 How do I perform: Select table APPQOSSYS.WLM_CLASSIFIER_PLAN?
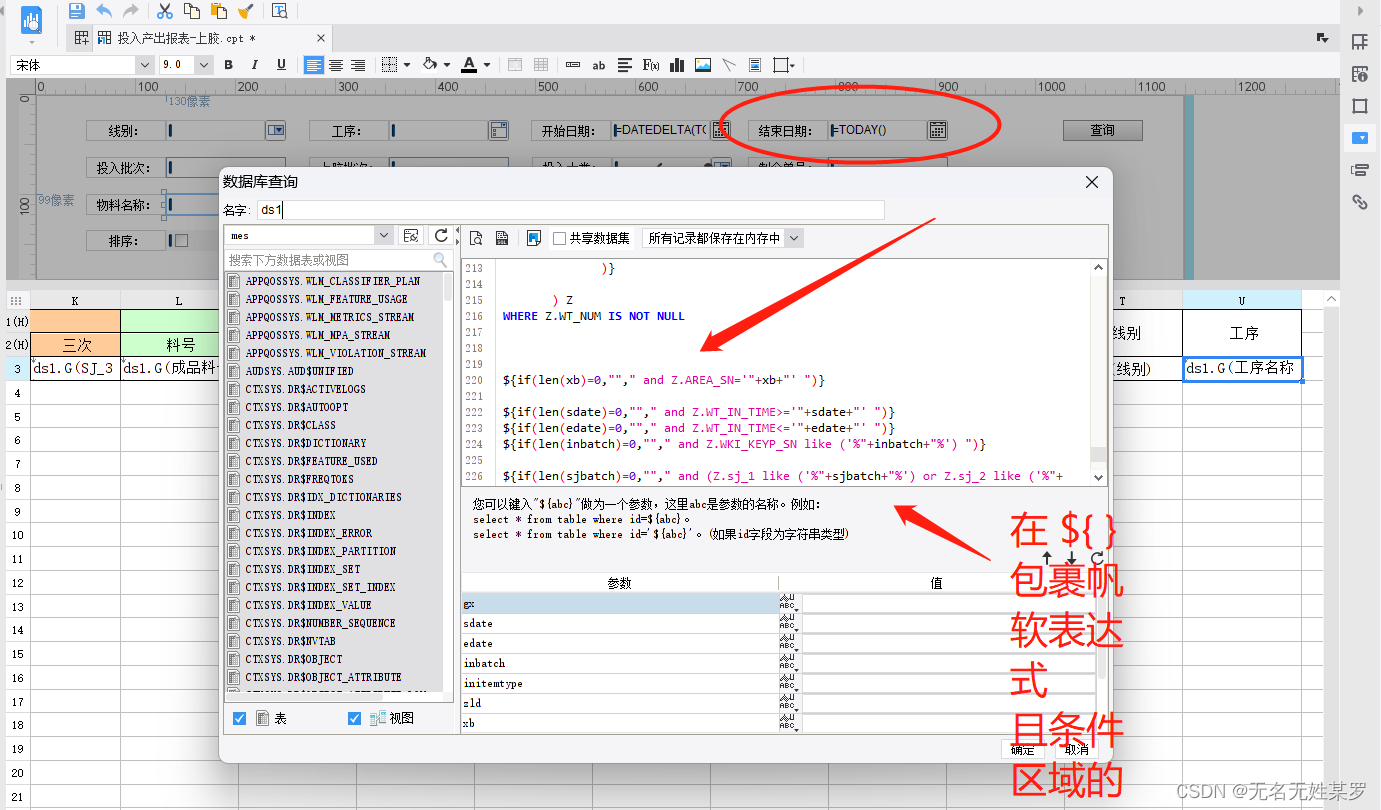[x=333, y=281]
